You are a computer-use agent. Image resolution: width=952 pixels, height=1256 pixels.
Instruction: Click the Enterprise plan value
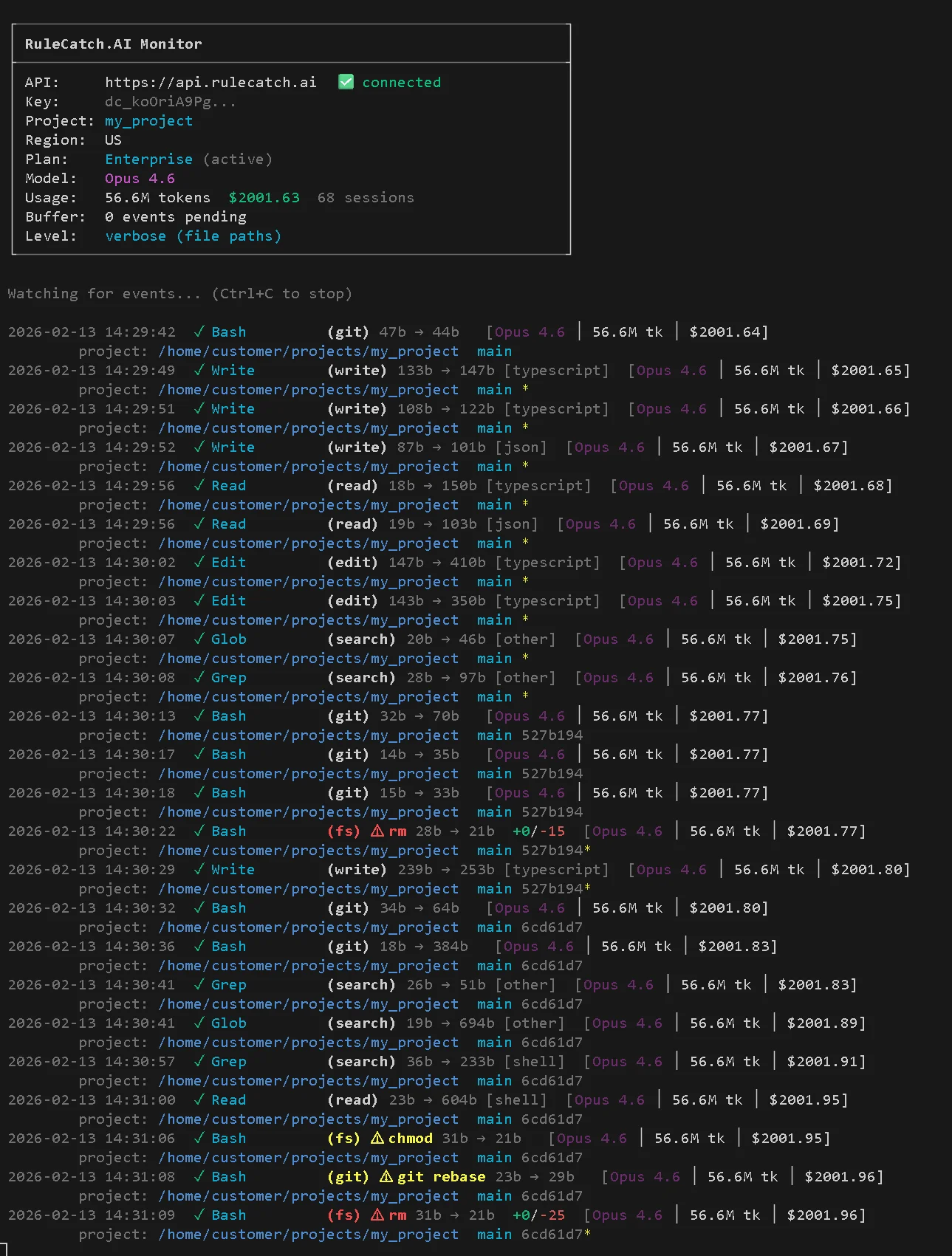148,159
